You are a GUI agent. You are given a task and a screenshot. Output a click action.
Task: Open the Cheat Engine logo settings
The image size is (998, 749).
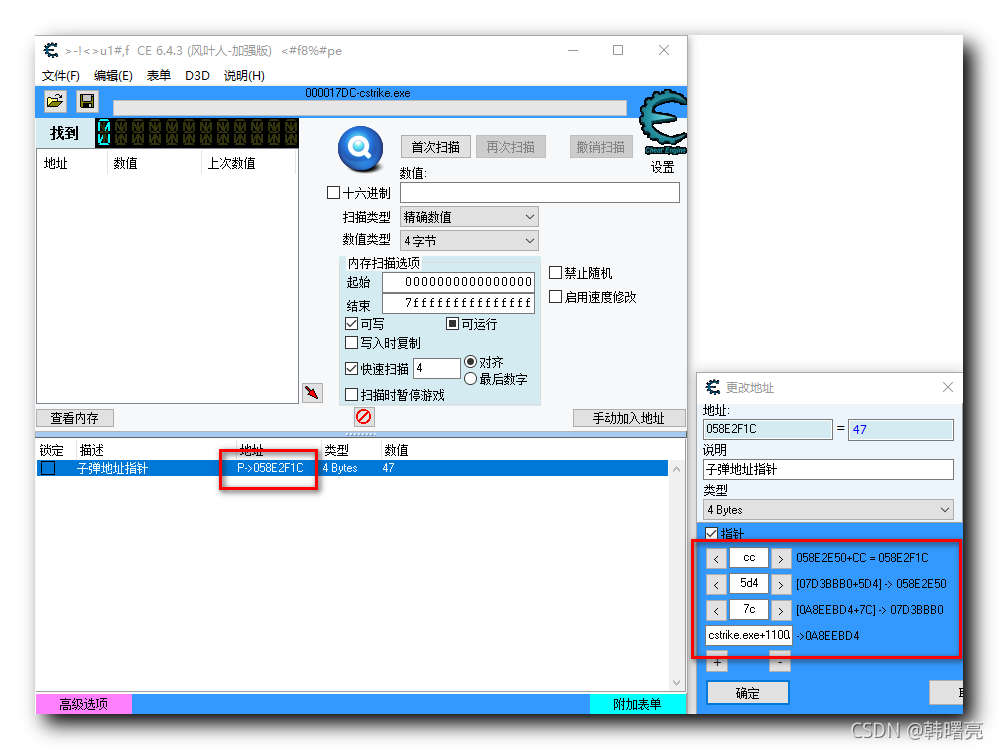(663, 122)
